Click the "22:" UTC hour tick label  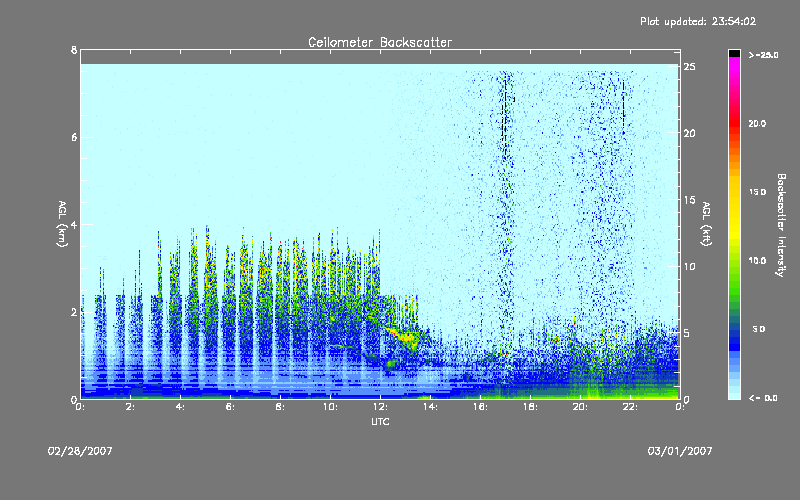[x=631, y=407]
